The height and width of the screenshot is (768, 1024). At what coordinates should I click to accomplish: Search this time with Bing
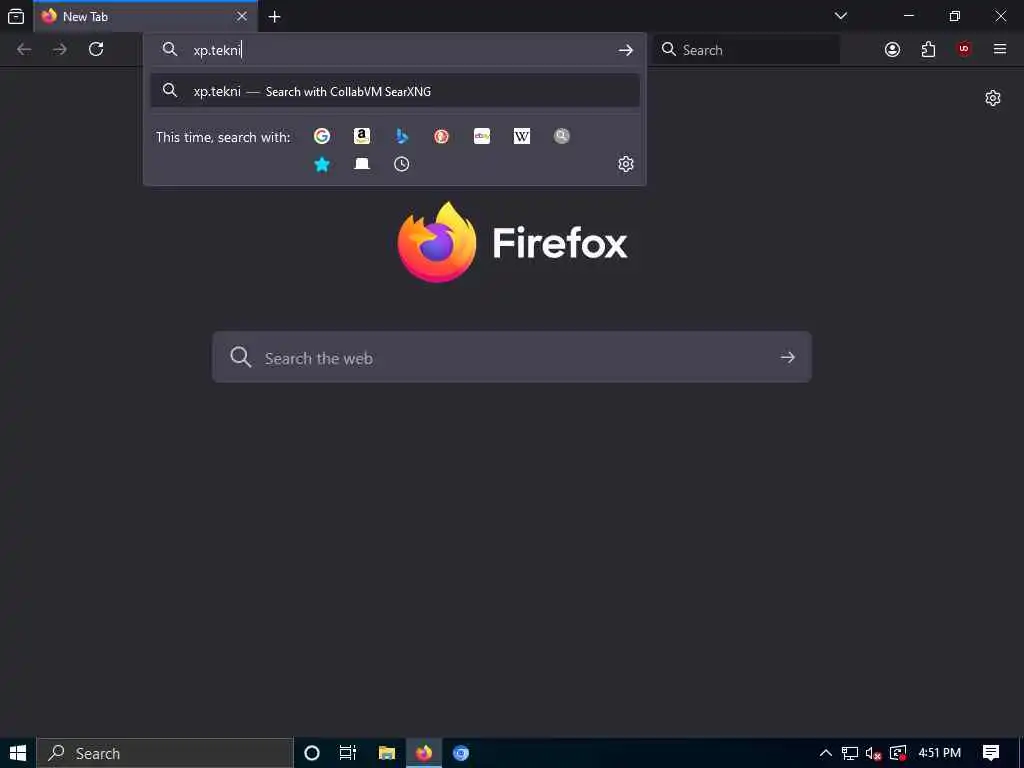402,136
